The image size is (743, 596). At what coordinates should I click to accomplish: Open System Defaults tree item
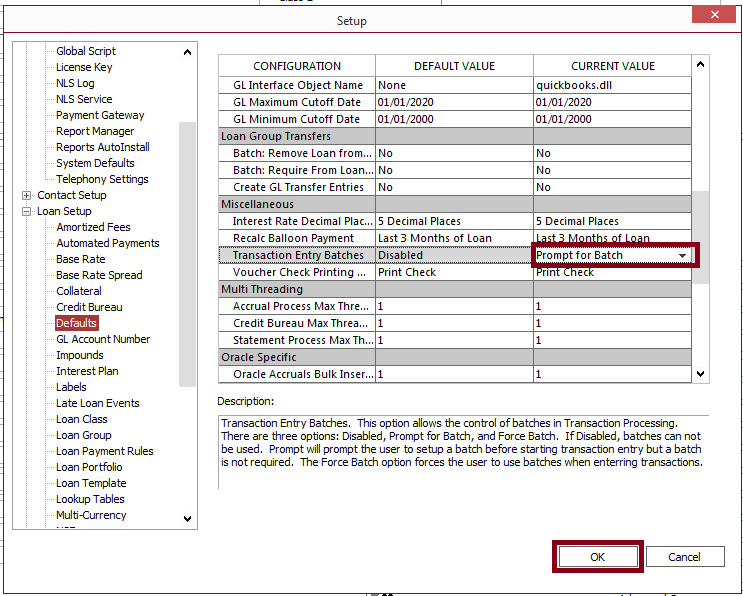click(x=95, y=163)
